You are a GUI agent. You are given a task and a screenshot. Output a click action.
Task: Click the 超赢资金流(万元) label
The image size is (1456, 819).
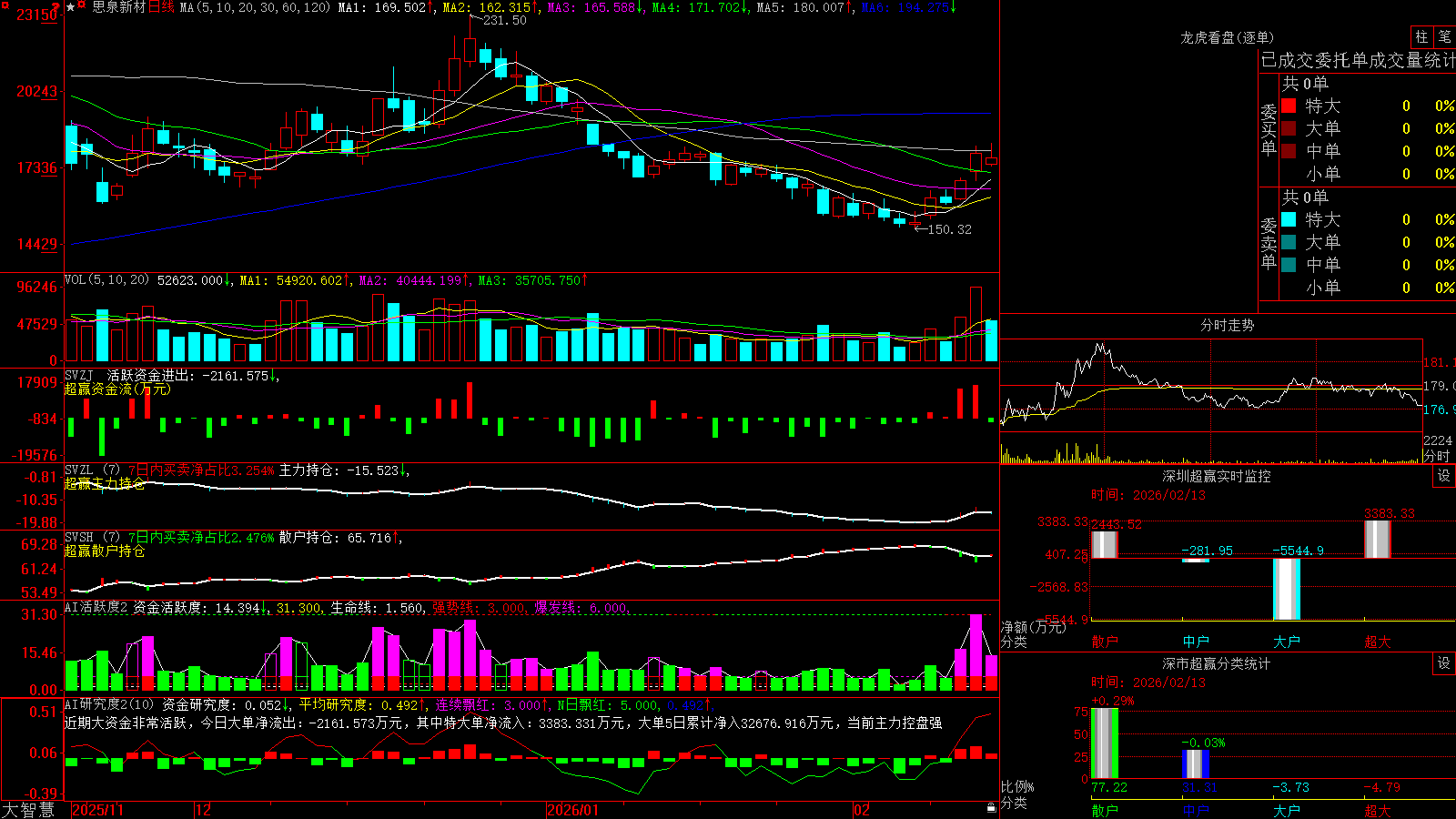click(117, 389)
